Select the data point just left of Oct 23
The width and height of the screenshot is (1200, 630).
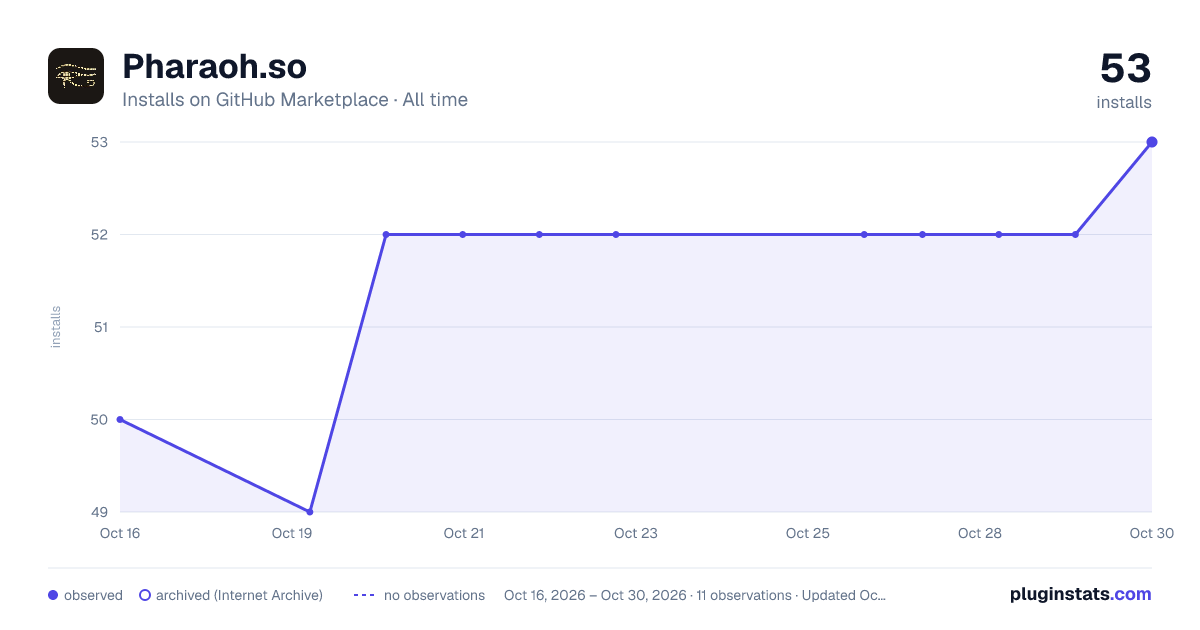click(616, 235)
